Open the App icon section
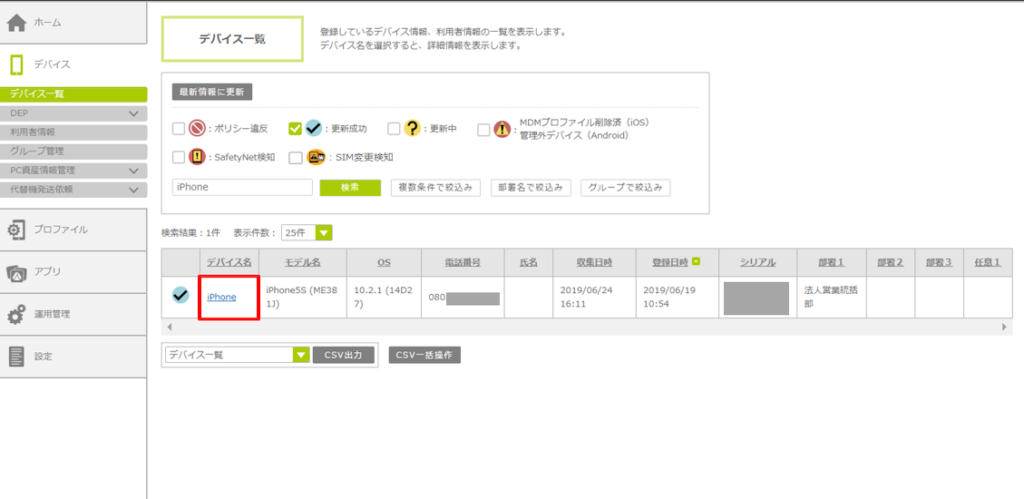1024x499 pixels. pyautogui.click(x=17, y=272)
